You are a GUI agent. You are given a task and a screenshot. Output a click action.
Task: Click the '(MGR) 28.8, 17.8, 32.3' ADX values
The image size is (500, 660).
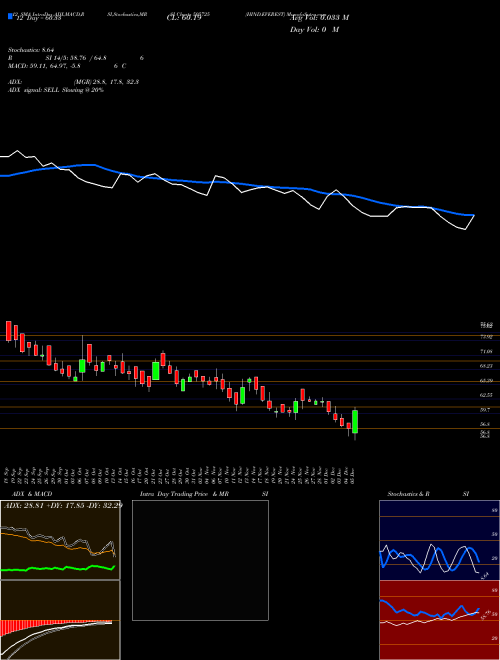pos(106,82)
